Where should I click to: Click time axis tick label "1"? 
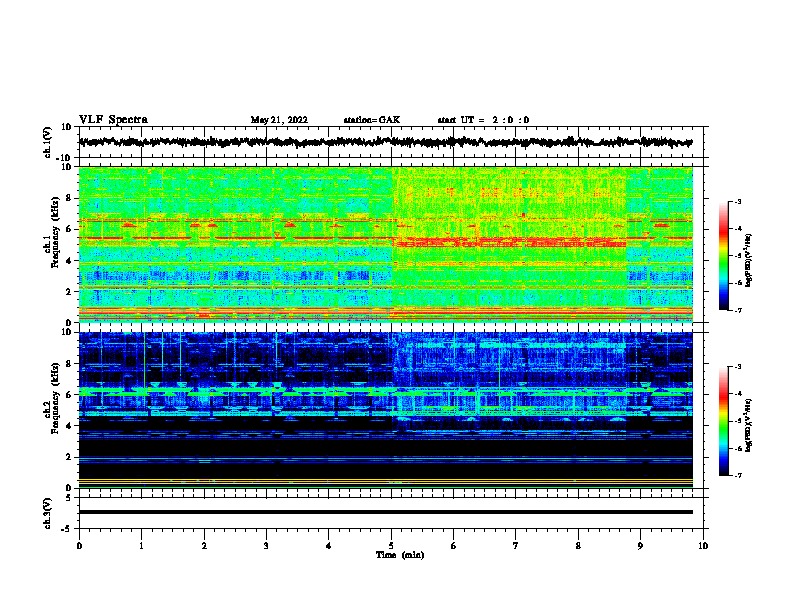point(141,546)
